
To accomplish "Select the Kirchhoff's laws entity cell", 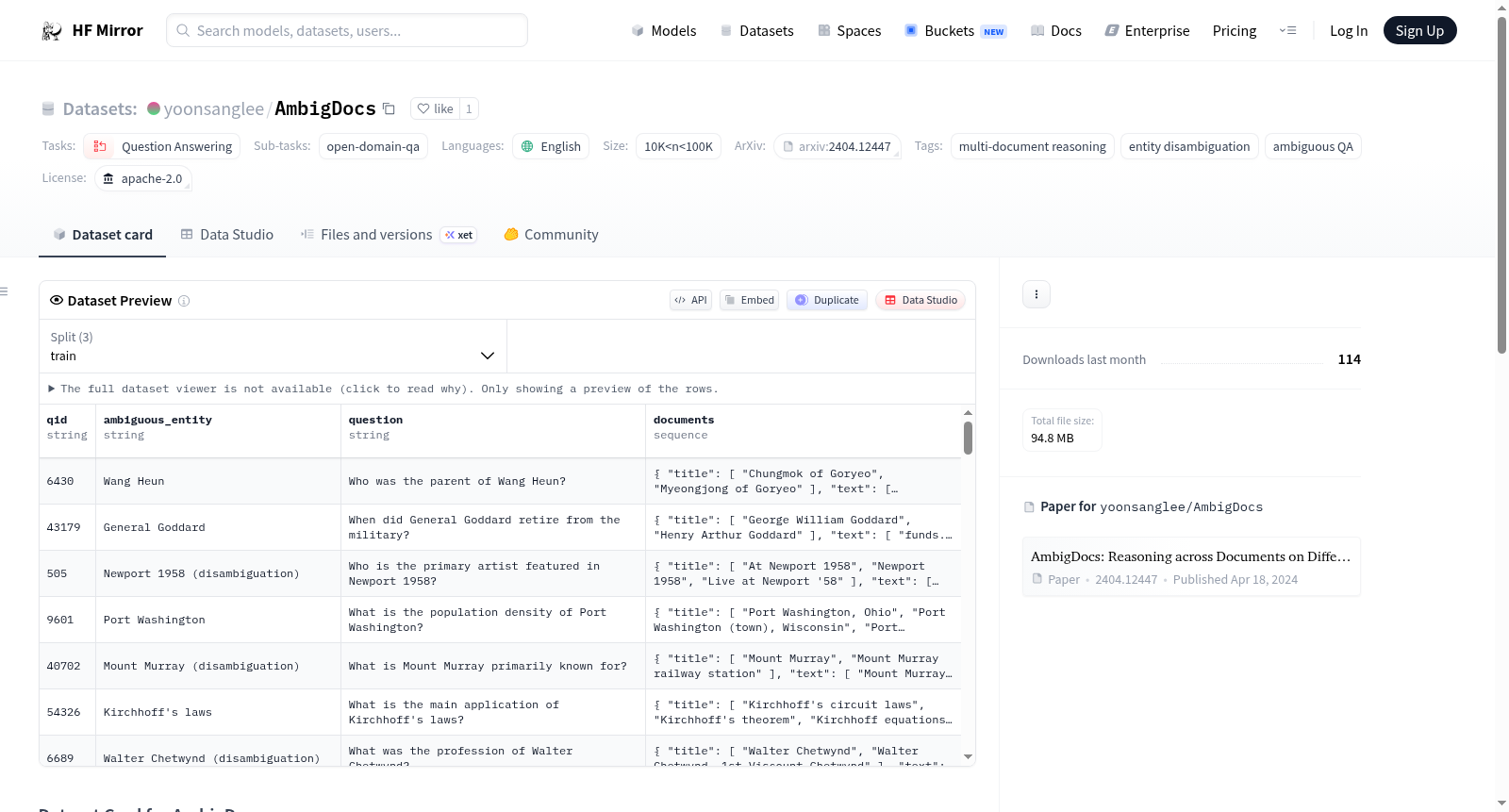I will 218,712.
